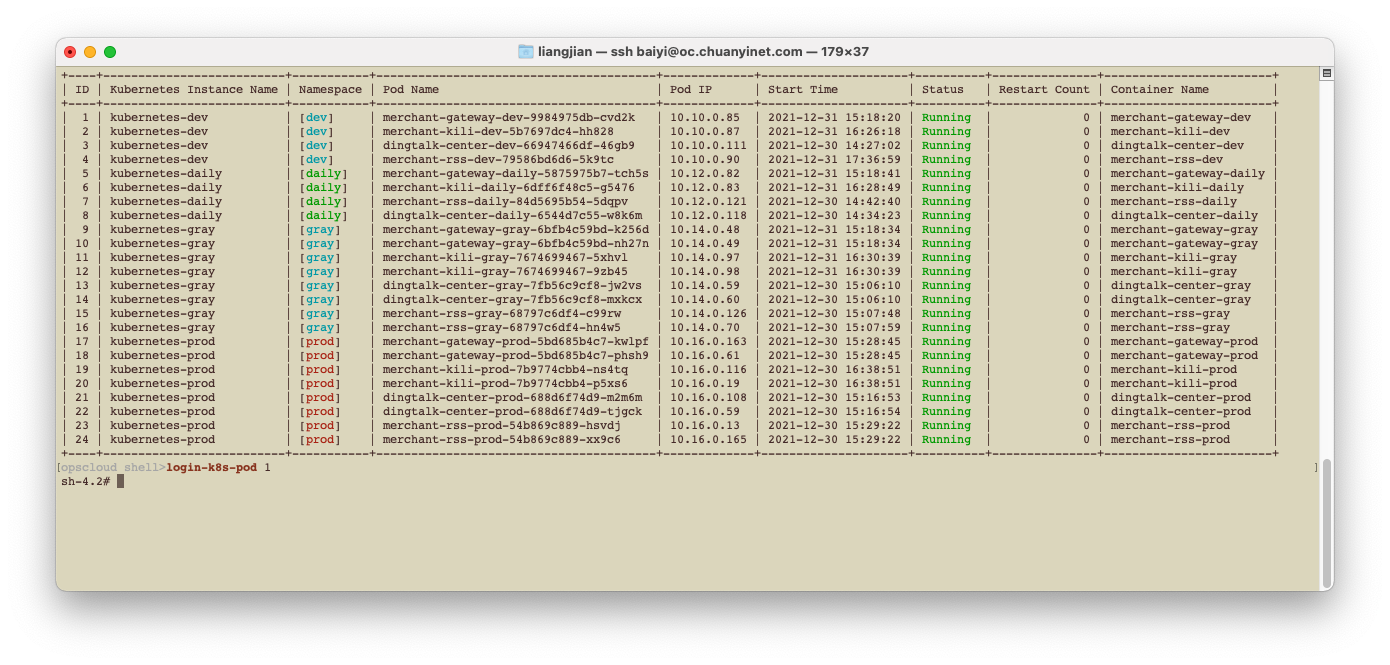This screenshot has width=1390, height=665.
Task: Click the terminal vertical scrollbar thumb
Action: pos(1327,523)
